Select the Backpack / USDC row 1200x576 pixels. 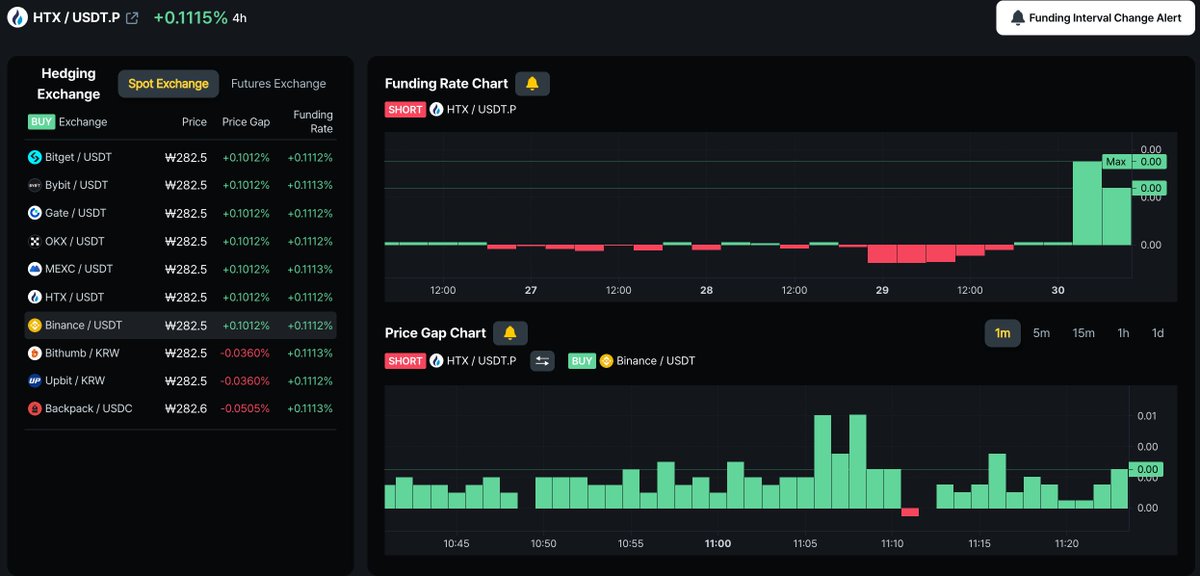tap(180, 409)
